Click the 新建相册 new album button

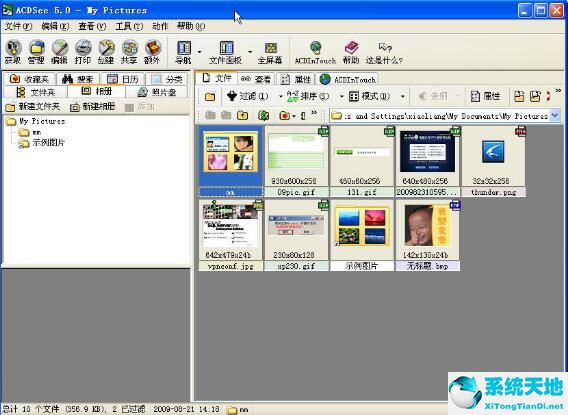[92, 106]
